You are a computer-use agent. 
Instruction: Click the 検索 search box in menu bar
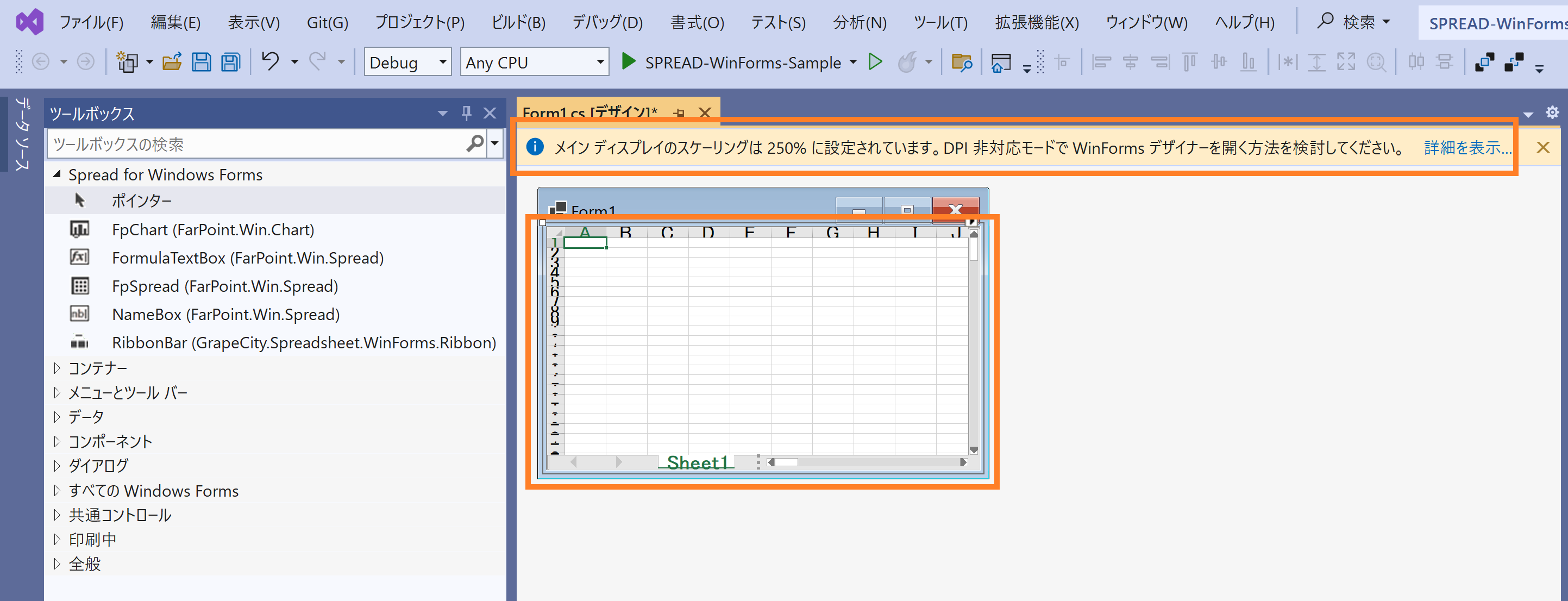click(x=1354, y=22)
